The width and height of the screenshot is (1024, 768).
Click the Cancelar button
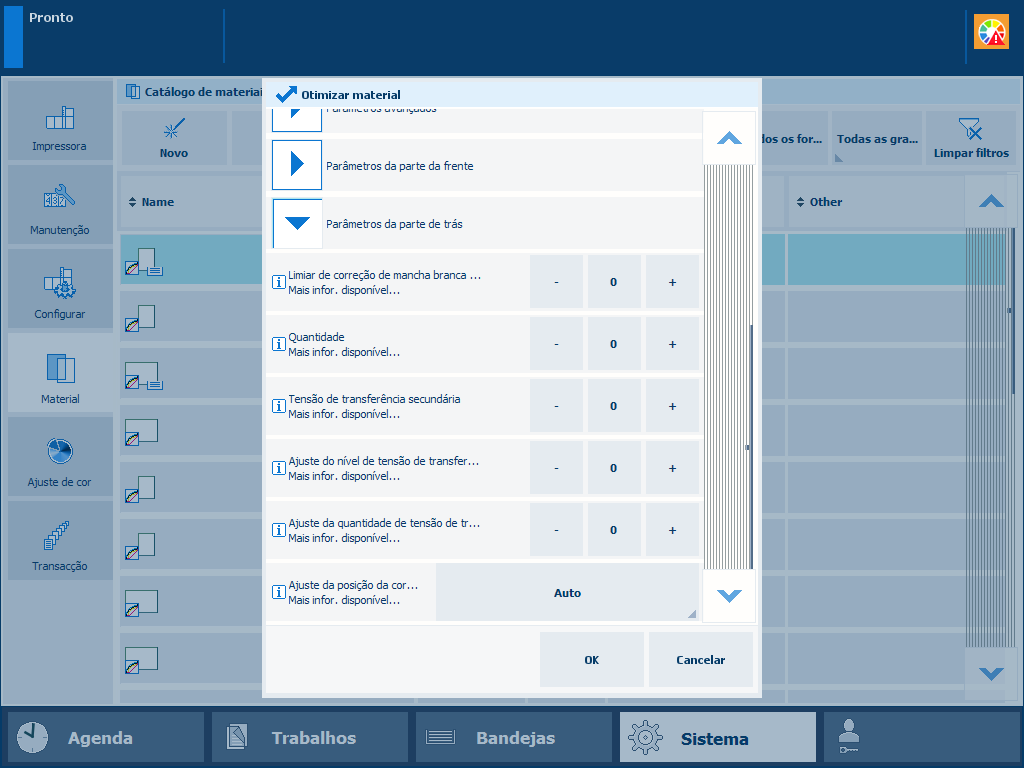pyautogui.click(x=701, y=660)
